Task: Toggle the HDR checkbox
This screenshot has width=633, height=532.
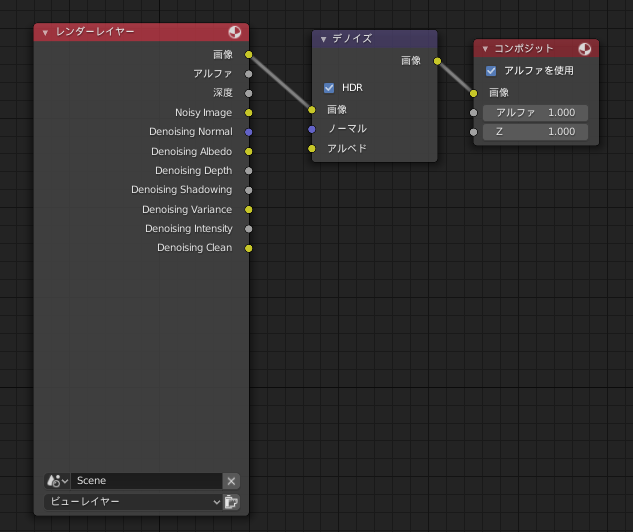Action: [x=329, y=88]
